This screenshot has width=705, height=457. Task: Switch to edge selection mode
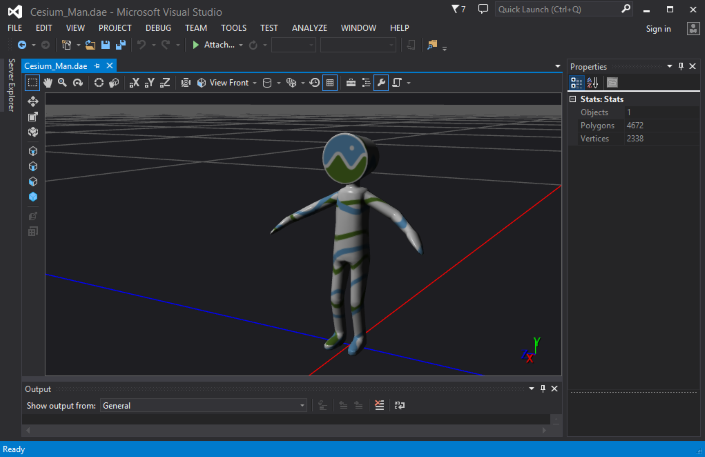tap(33, 166)
